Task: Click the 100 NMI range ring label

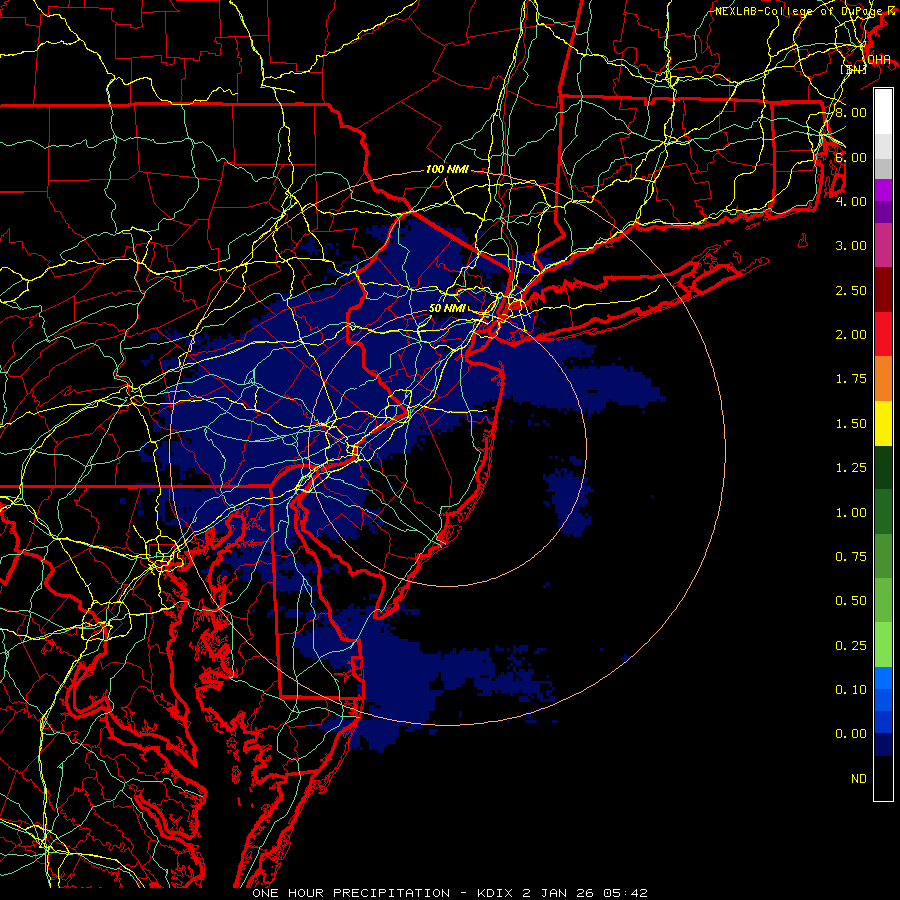Action: tap(447, 169)
